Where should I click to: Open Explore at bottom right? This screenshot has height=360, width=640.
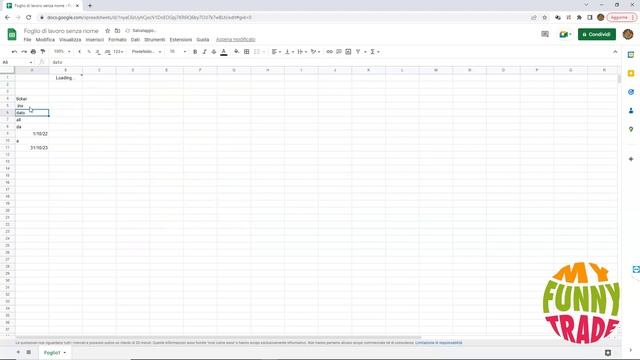click(608, 353)
